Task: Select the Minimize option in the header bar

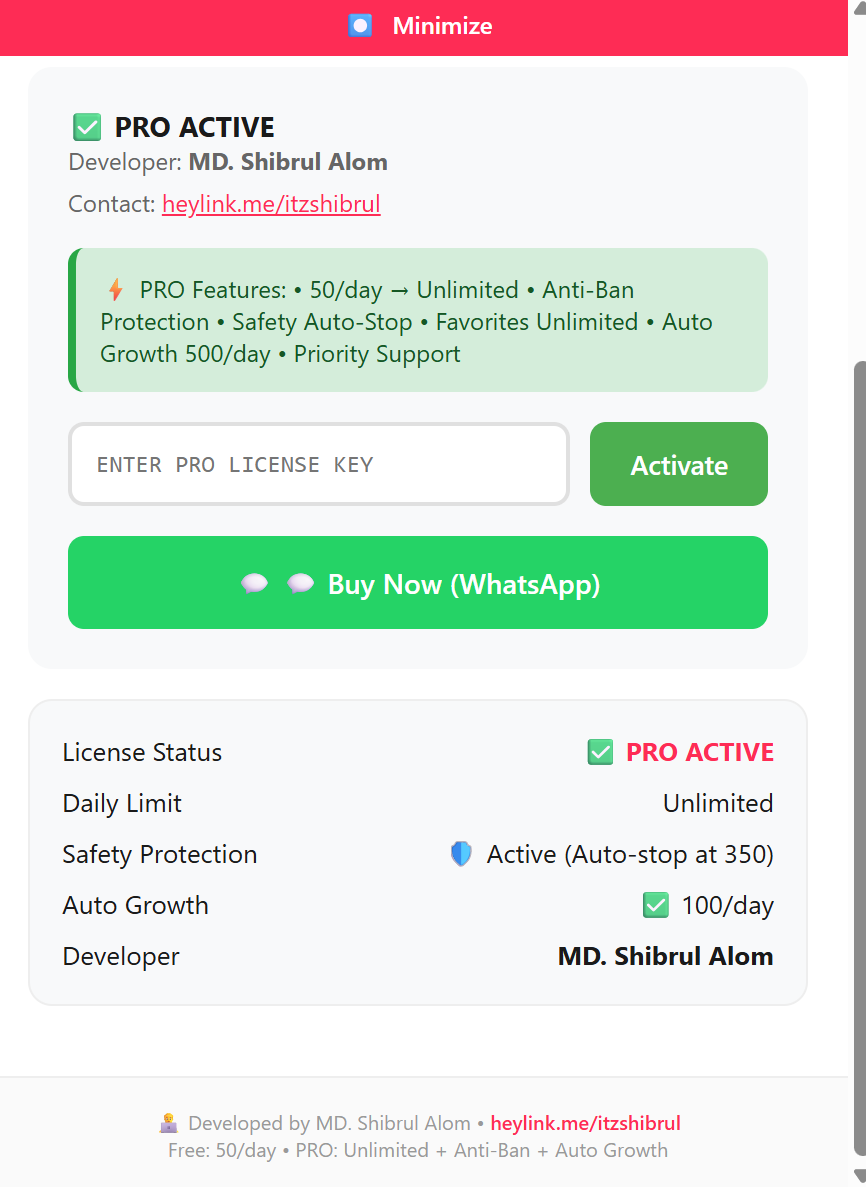Action: (x=441, y=25)
